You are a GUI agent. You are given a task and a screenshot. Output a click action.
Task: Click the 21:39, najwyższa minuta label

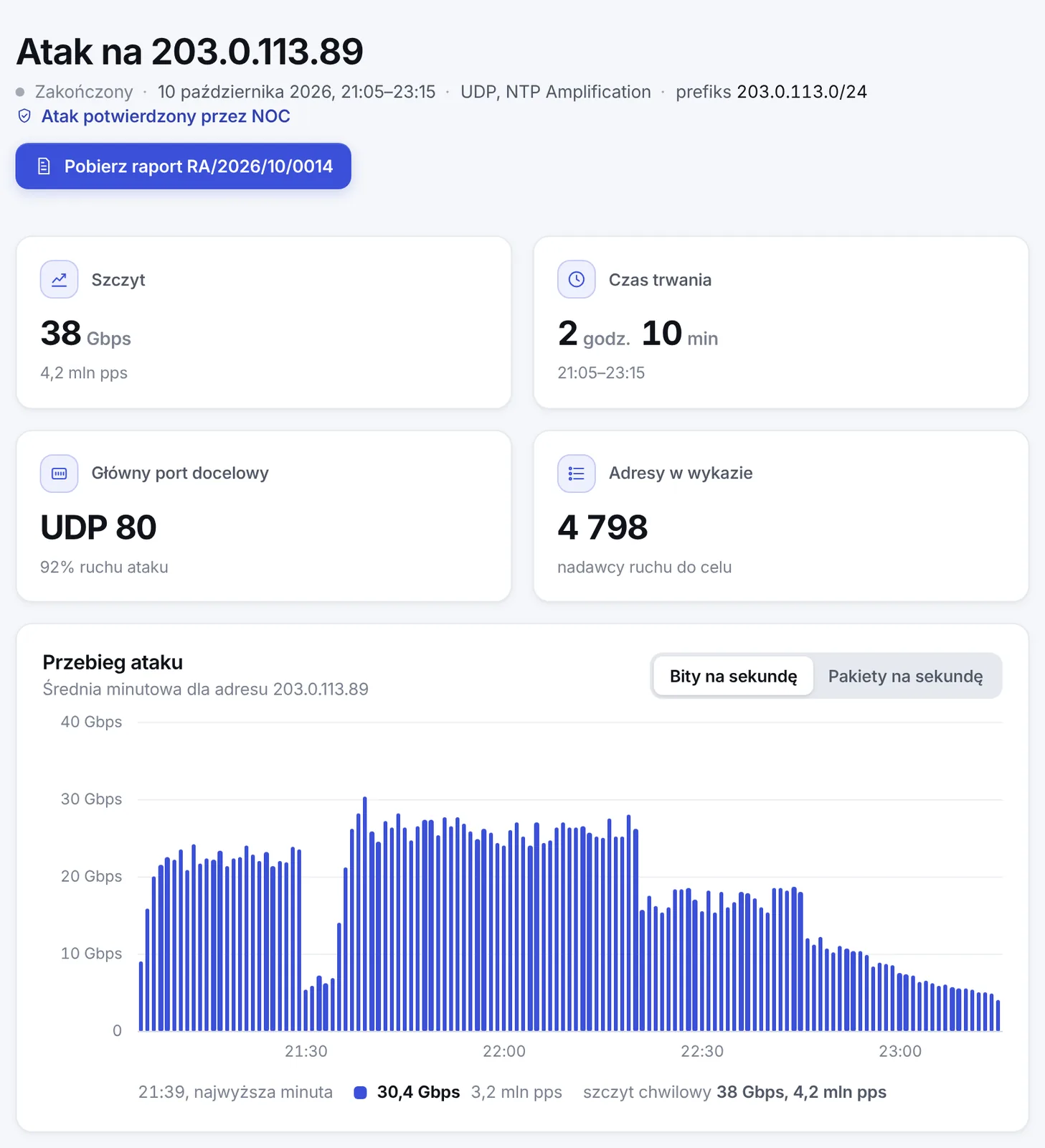pyautogui.click(x=235, y=1092)
